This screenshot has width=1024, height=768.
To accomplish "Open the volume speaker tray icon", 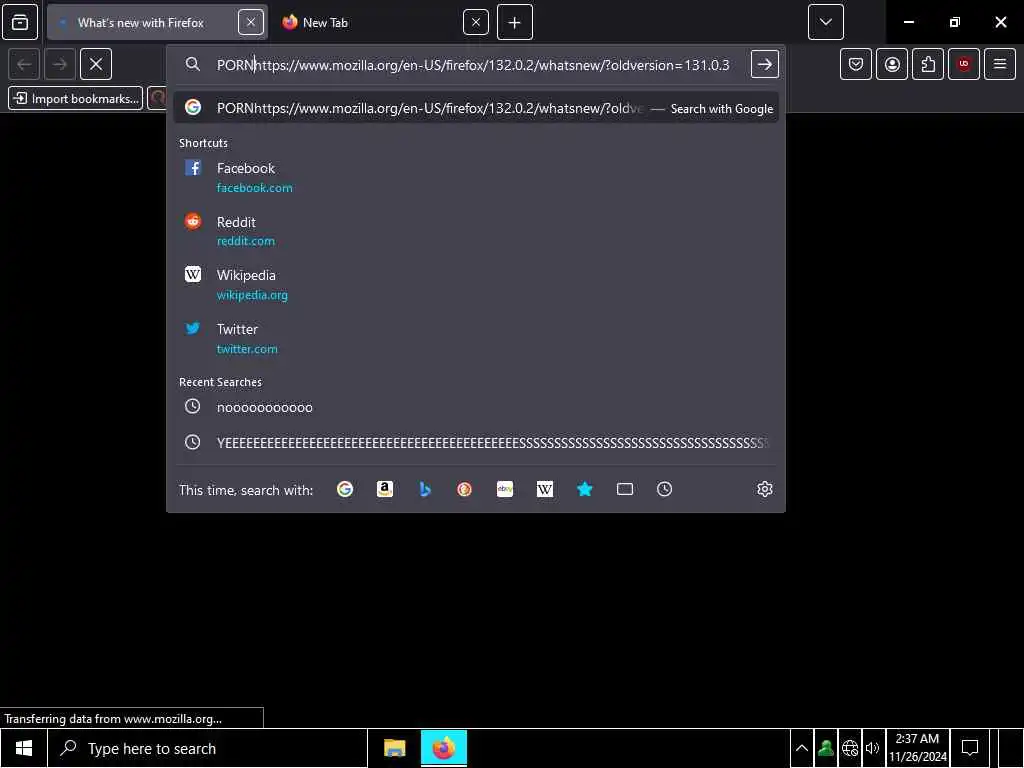I will pos(873,748).
